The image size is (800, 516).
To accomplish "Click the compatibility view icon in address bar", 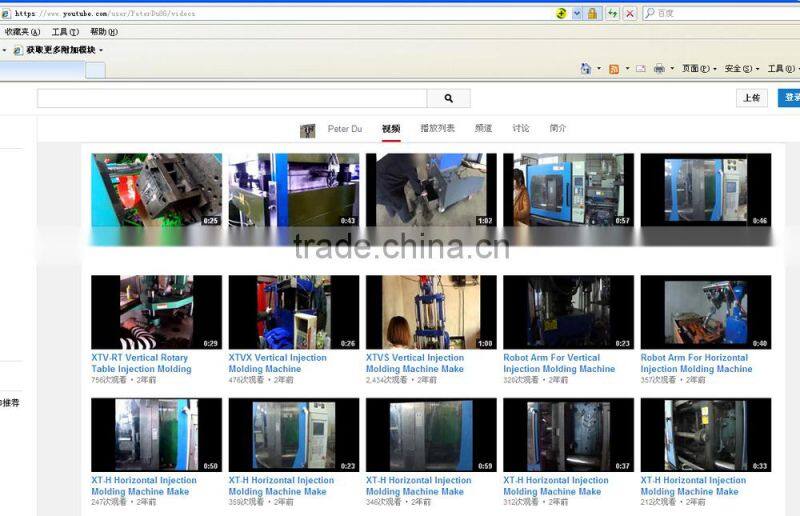I will coord(562,13).
